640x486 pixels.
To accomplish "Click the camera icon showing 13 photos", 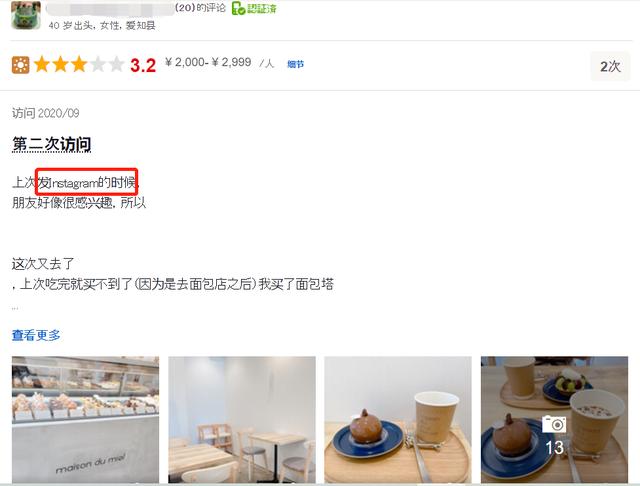I will (x=554, y=424).
